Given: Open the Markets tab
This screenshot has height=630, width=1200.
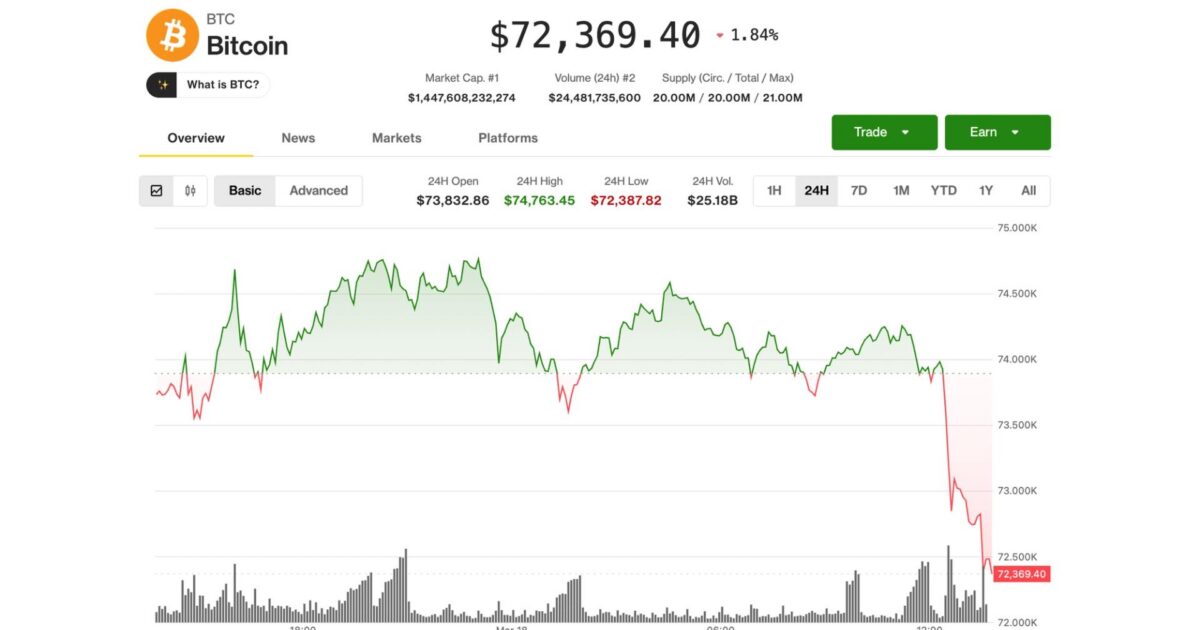Looking at the screenshot, I should tap(396, 138).
